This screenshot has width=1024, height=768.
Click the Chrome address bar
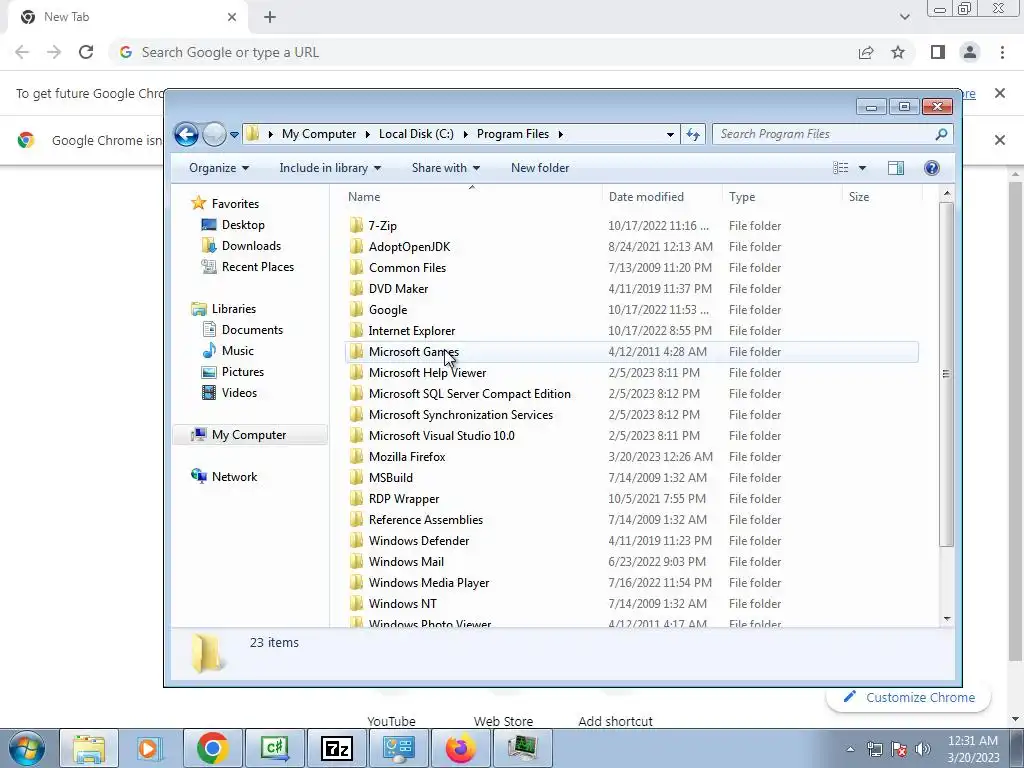click(x=483, y=52)
